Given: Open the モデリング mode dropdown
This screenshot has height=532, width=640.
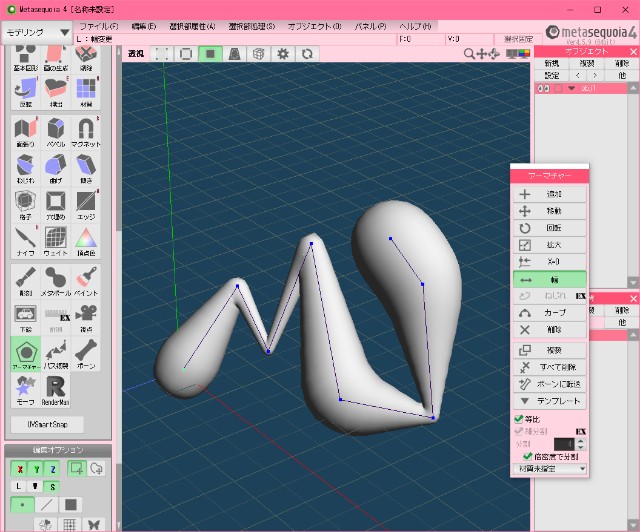Looking at the screenshot, I should click(x=37, y=32).
